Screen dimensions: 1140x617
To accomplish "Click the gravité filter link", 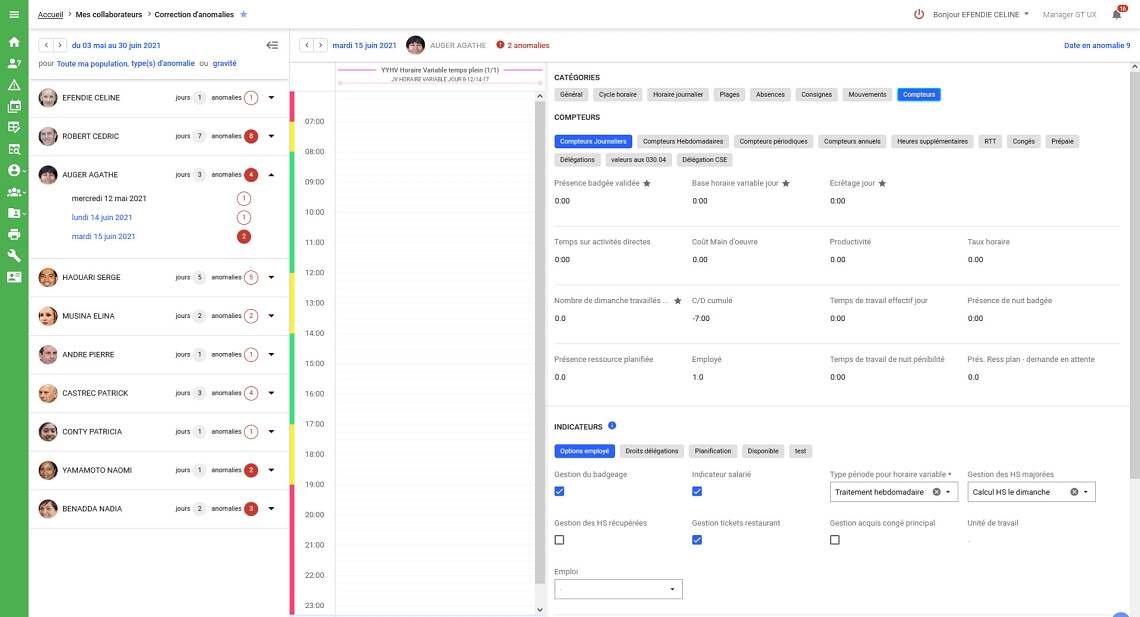I will click(225, 63).
